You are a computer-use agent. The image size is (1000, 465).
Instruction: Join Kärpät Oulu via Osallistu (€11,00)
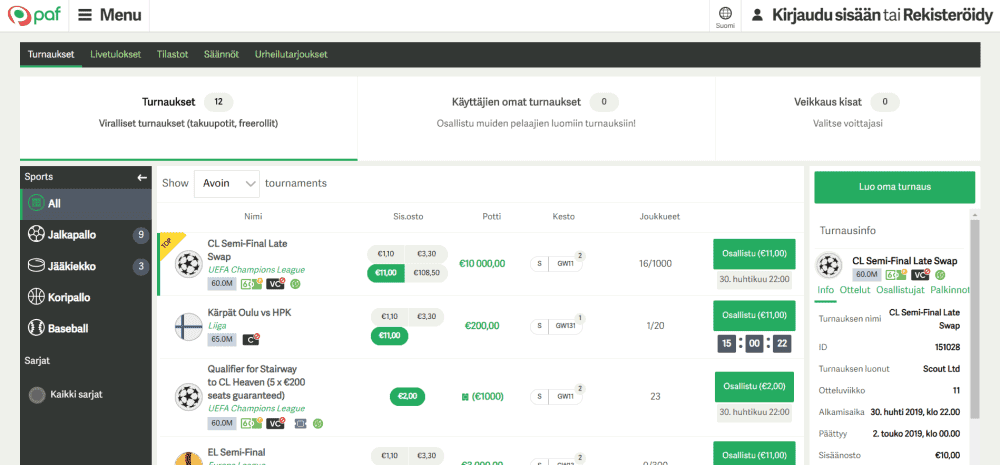click(x=754, y=315)
